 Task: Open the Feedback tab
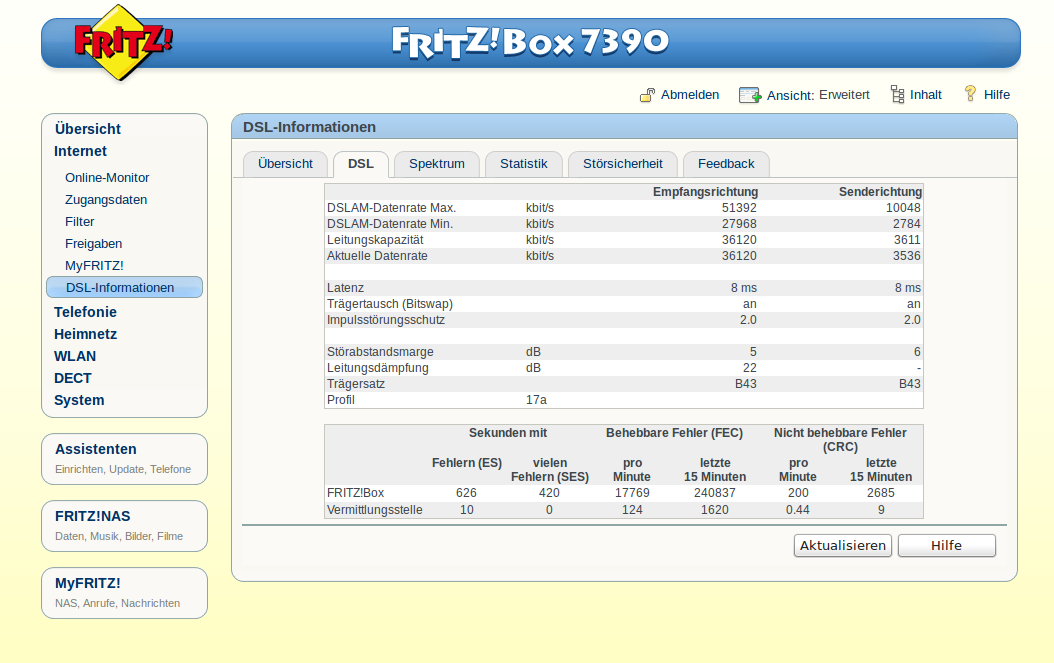tap(726, 163)
